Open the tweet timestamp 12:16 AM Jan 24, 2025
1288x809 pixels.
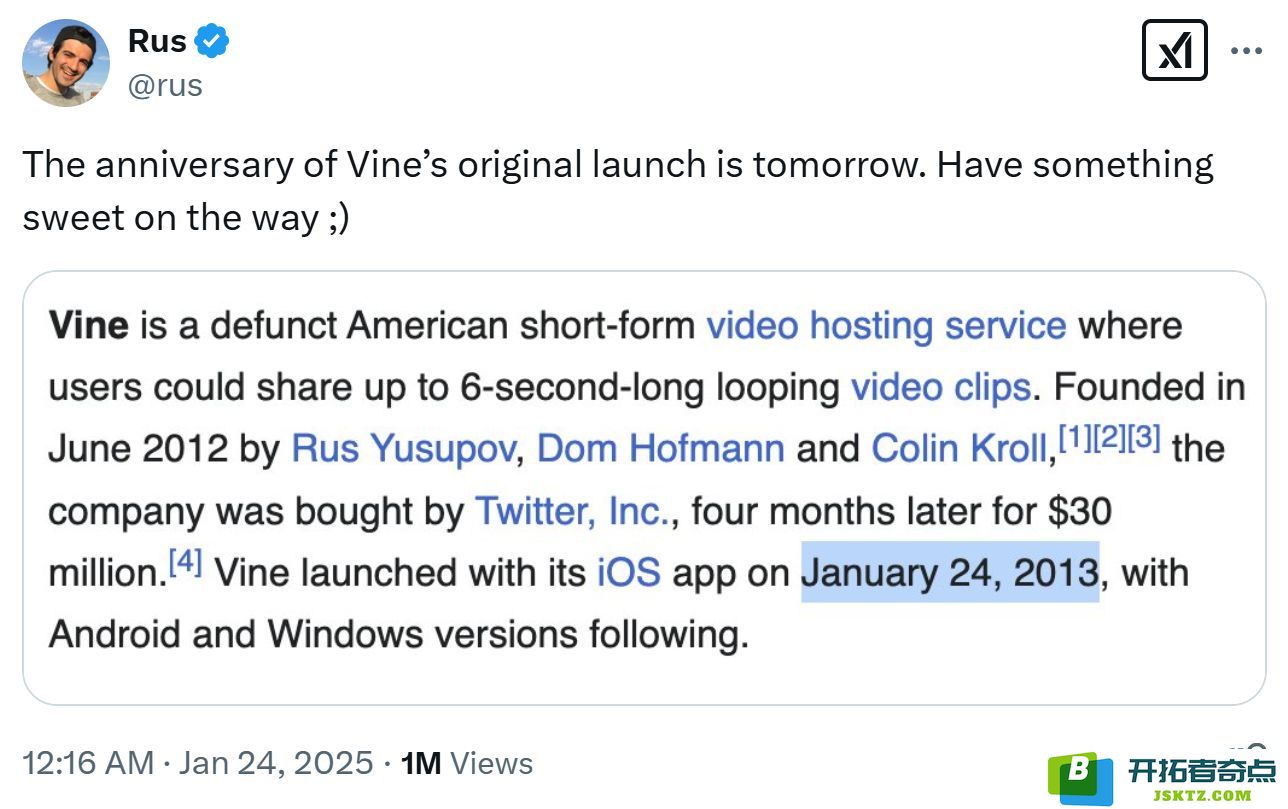[x=197, y=764]
